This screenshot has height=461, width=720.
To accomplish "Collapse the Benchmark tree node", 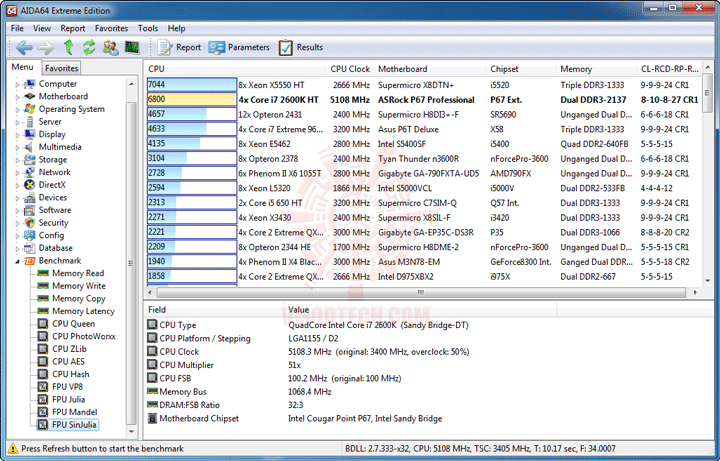I will click(17, 261).
